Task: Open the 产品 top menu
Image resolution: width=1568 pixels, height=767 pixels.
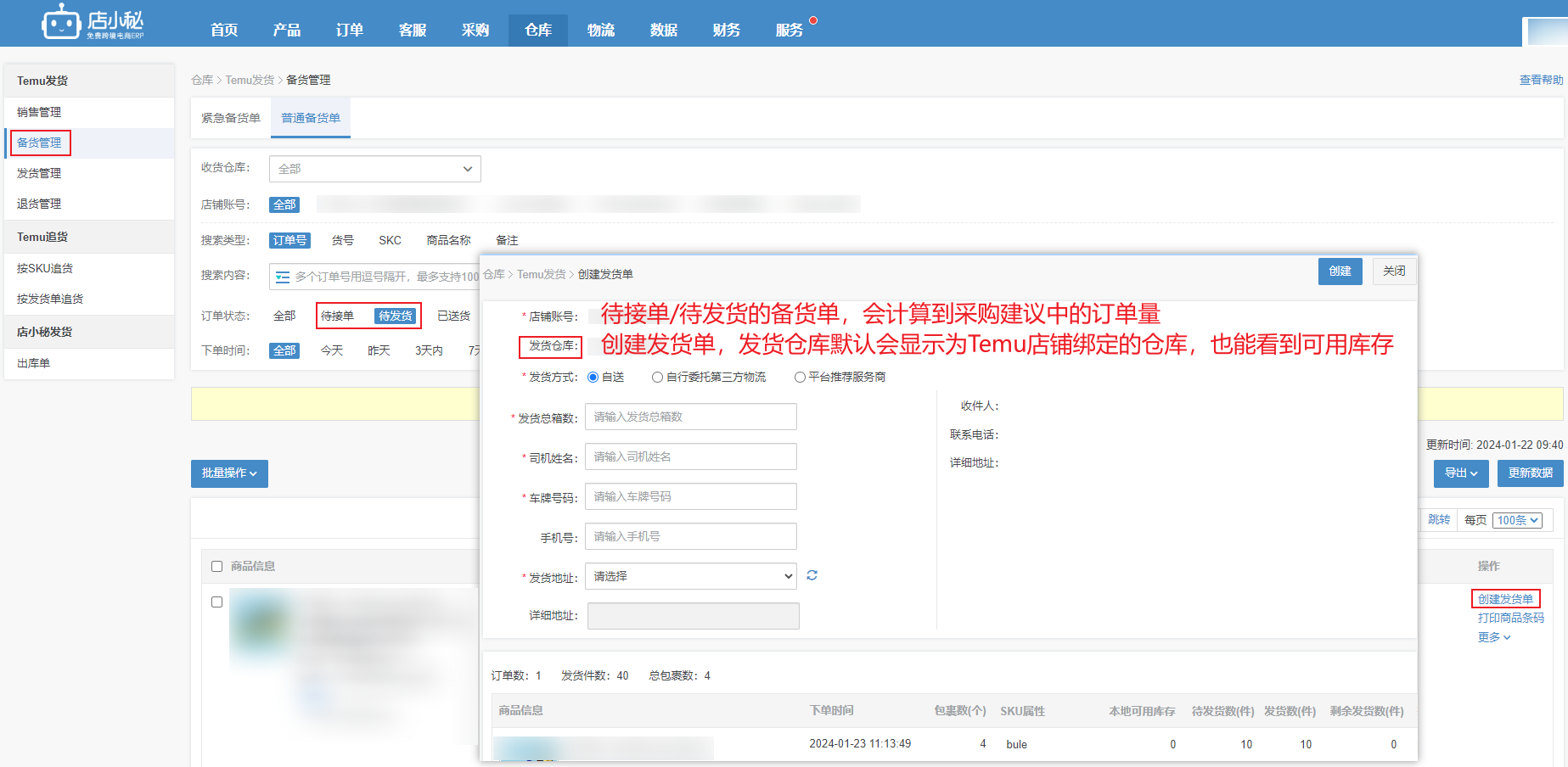Action: (287, 30)
